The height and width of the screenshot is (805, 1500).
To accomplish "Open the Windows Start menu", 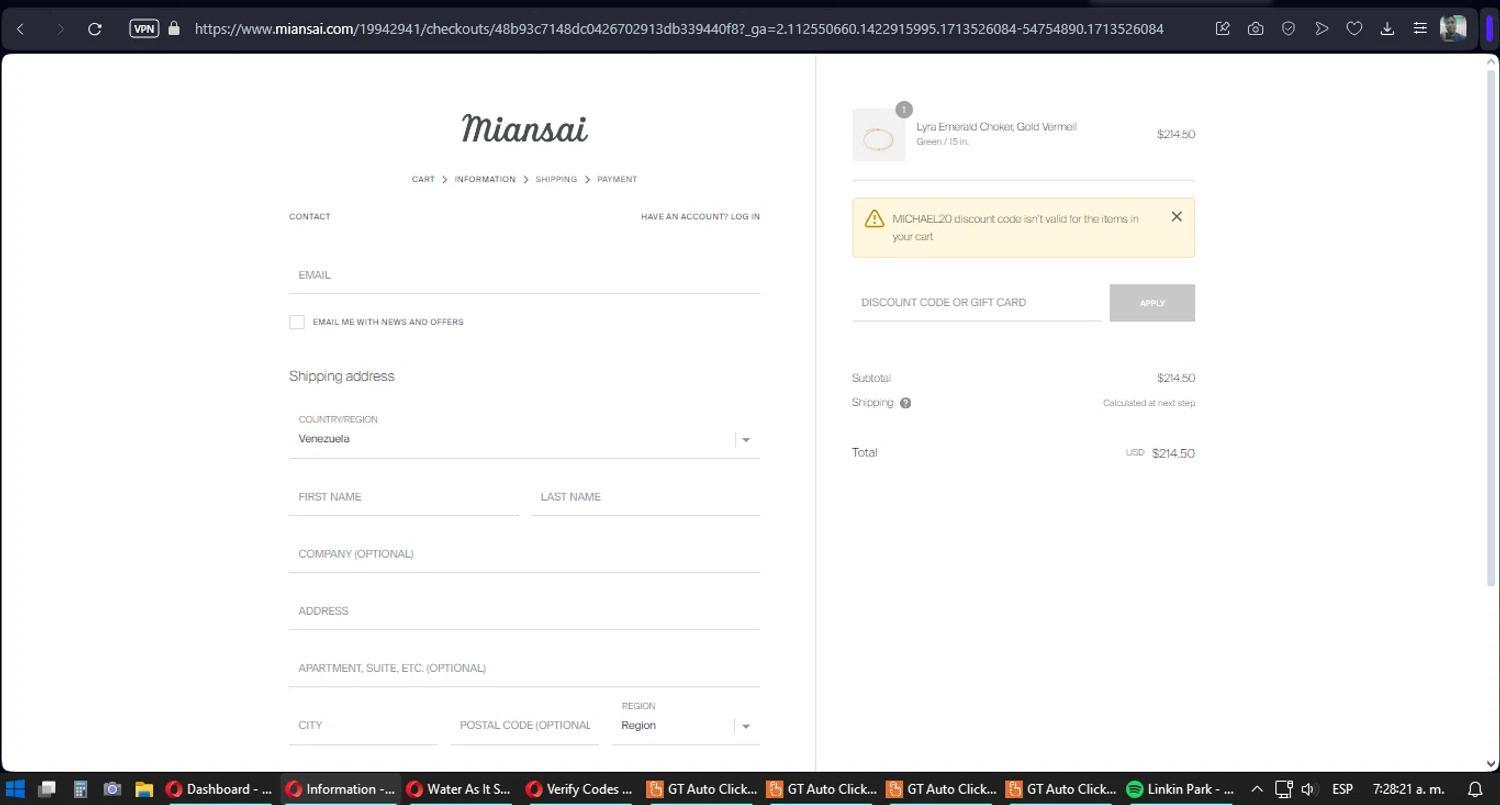I will 15,789.
